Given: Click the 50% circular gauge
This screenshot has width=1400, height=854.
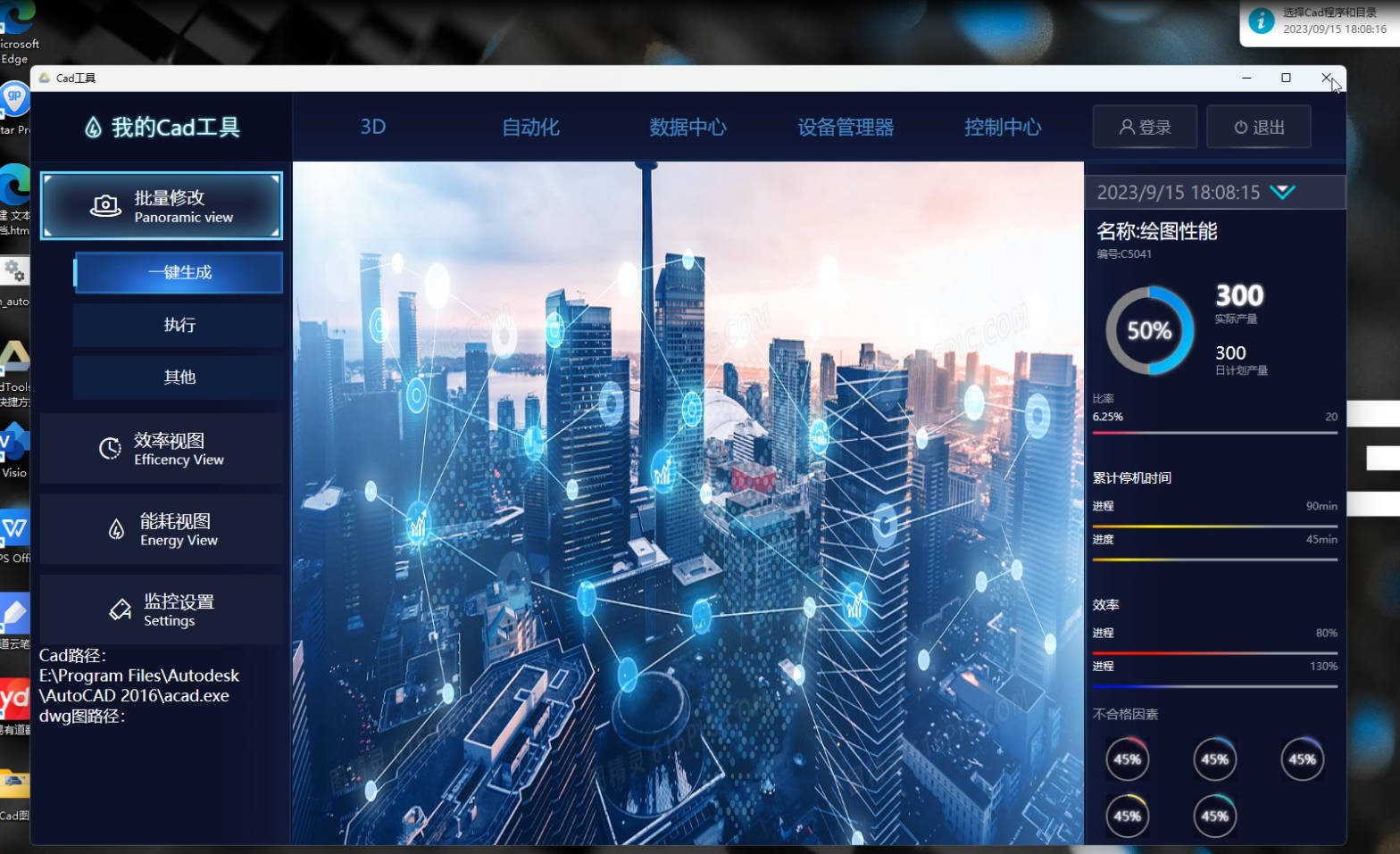Looking at the screenshot, I should point(1149,331).
